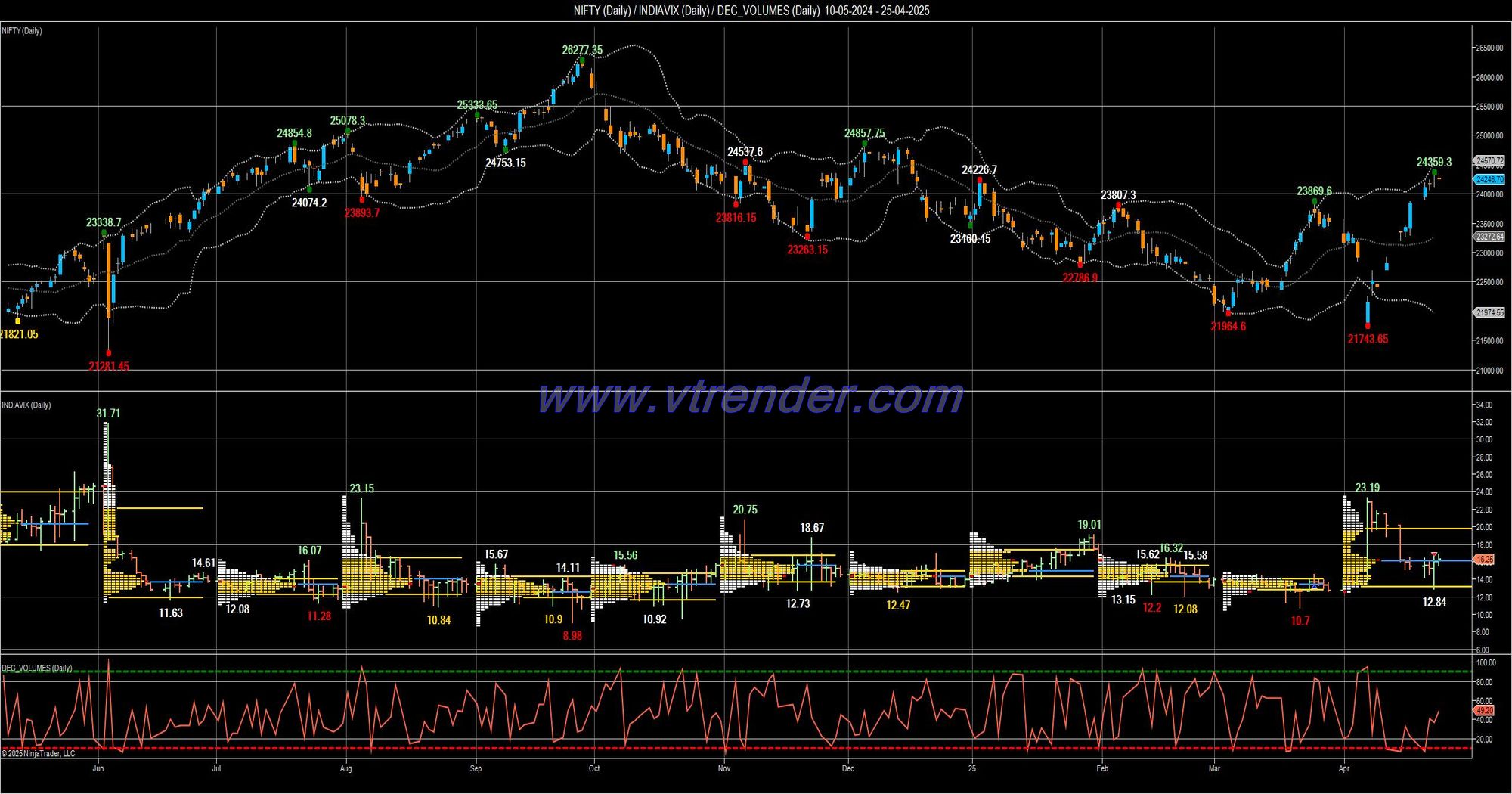The width and height of the screenshot is (1512, 794).
Task: Click the 46.20 DEC_VOLUMES value tag
Action: point(1484,710)
